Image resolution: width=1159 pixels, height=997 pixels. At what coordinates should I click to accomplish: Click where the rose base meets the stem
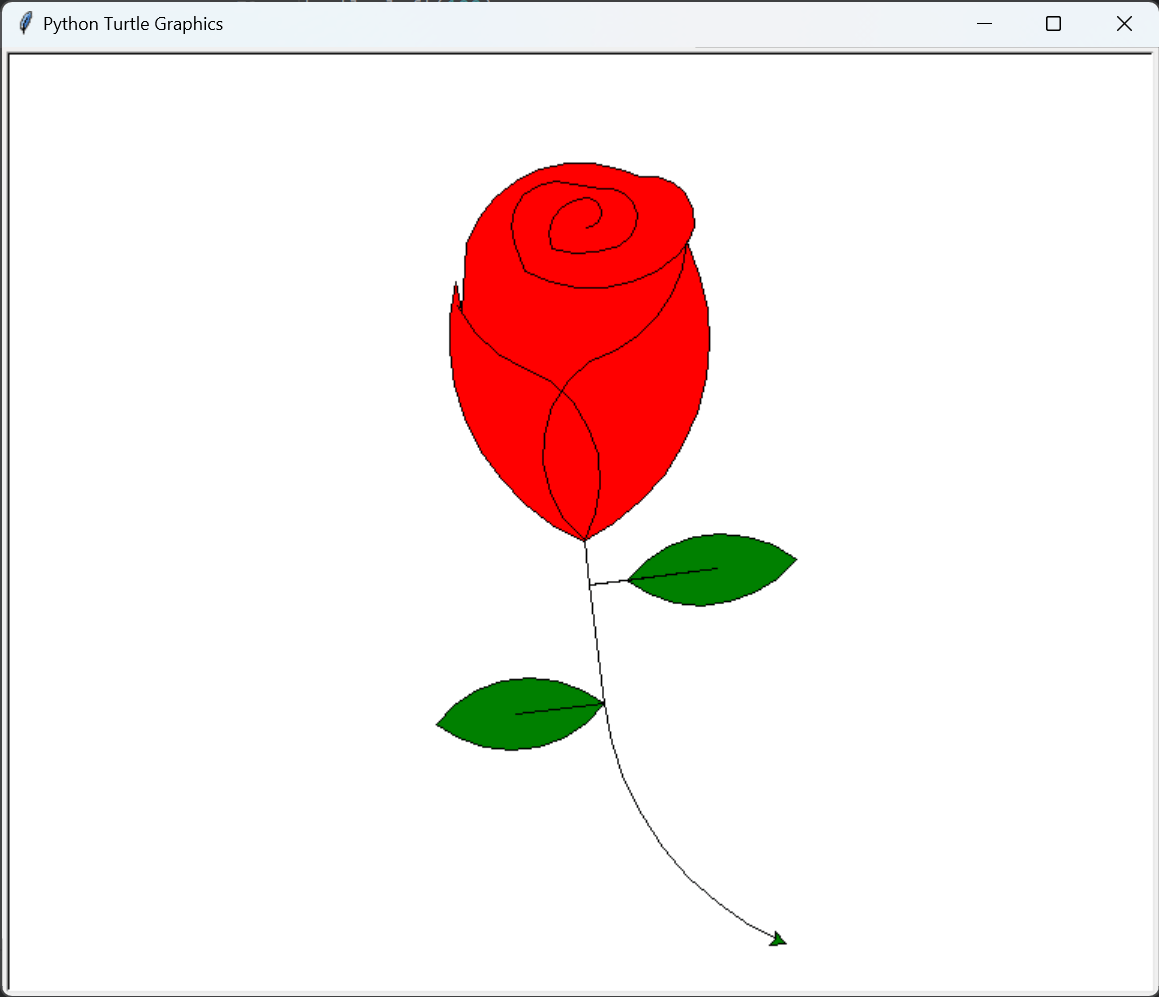585,541
